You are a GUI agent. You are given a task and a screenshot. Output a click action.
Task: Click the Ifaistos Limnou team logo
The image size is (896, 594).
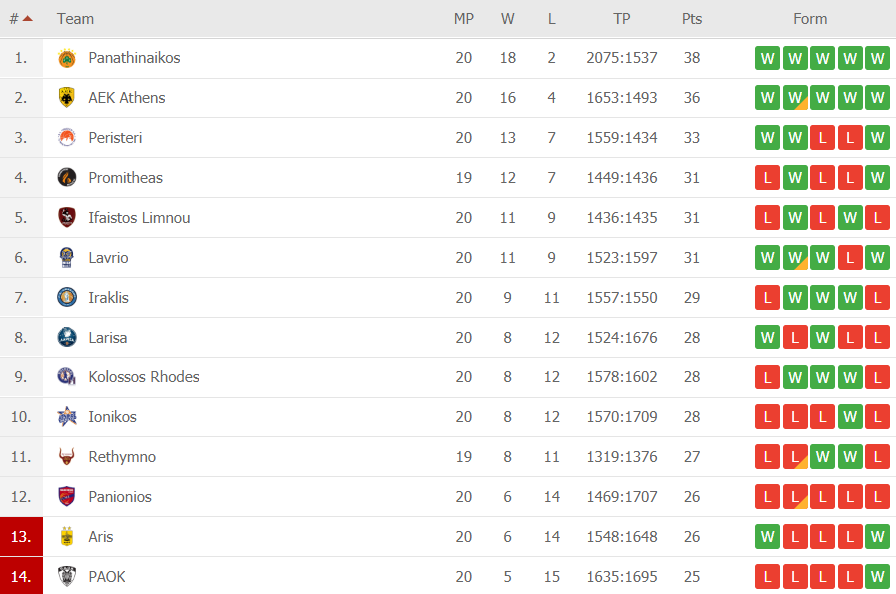tap(67, 218)
